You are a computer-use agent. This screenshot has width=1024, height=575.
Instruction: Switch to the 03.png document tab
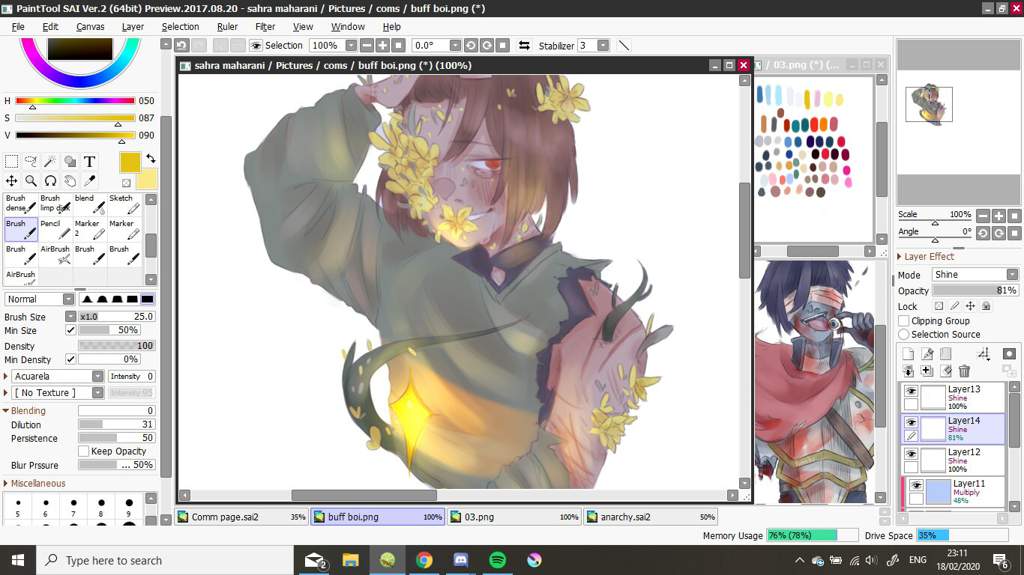515,516
